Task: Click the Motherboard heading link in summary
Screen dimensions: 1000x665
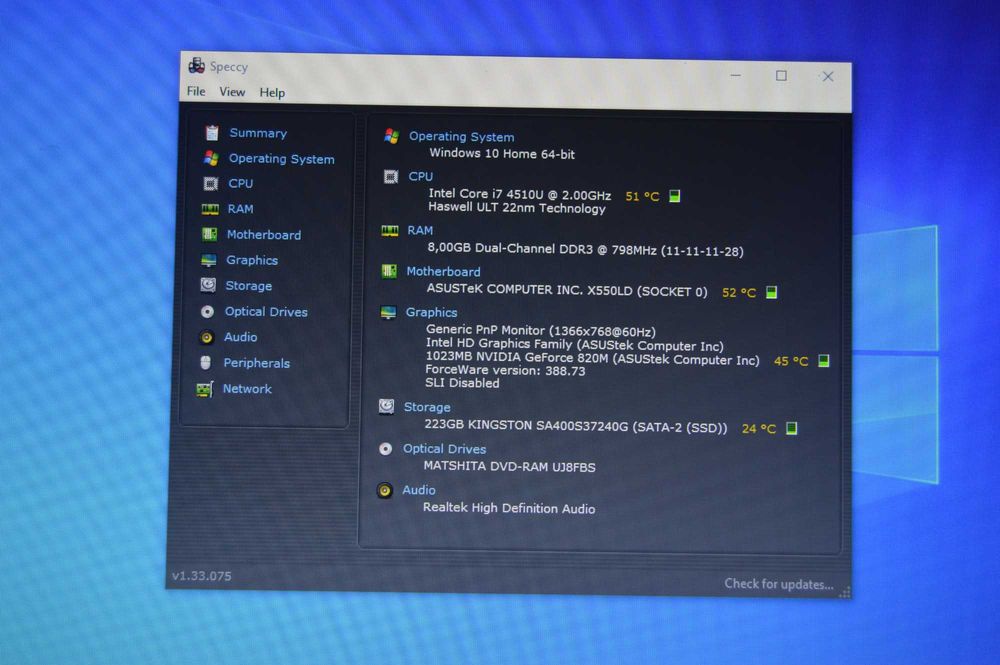Action: click(443, 272)
